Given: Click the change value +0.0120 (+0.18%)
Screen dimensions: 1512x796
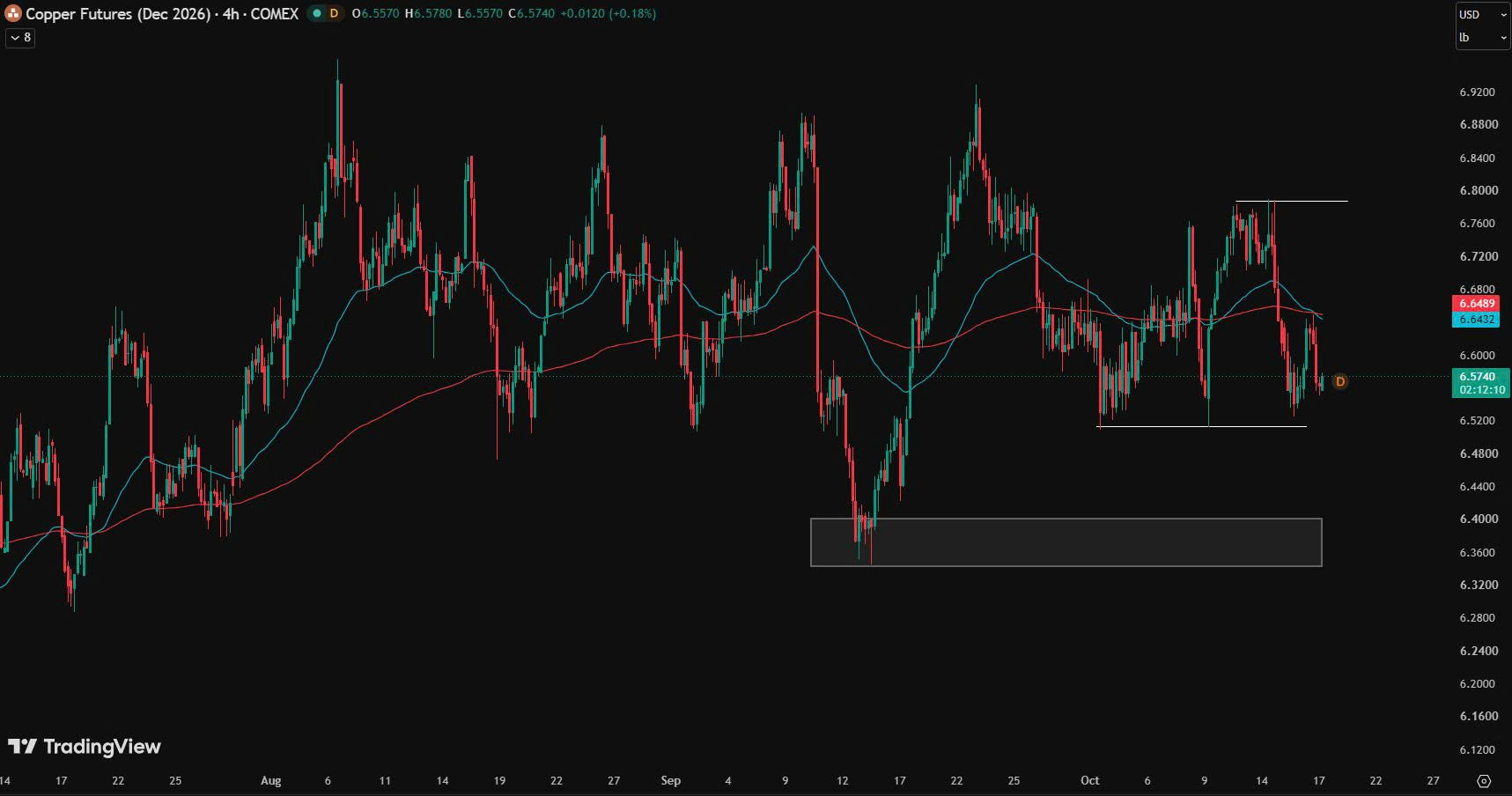Looking at the screenshot, I should (x=608, y=13).
